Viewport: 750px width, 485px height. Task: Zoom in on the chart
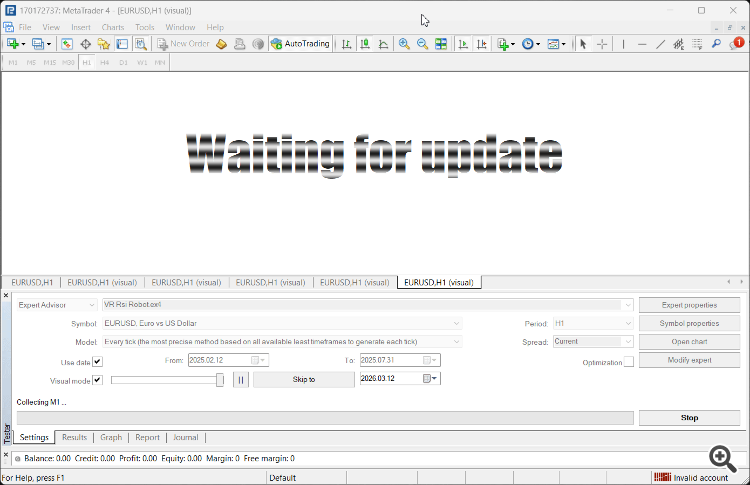[x=404, y=44]
